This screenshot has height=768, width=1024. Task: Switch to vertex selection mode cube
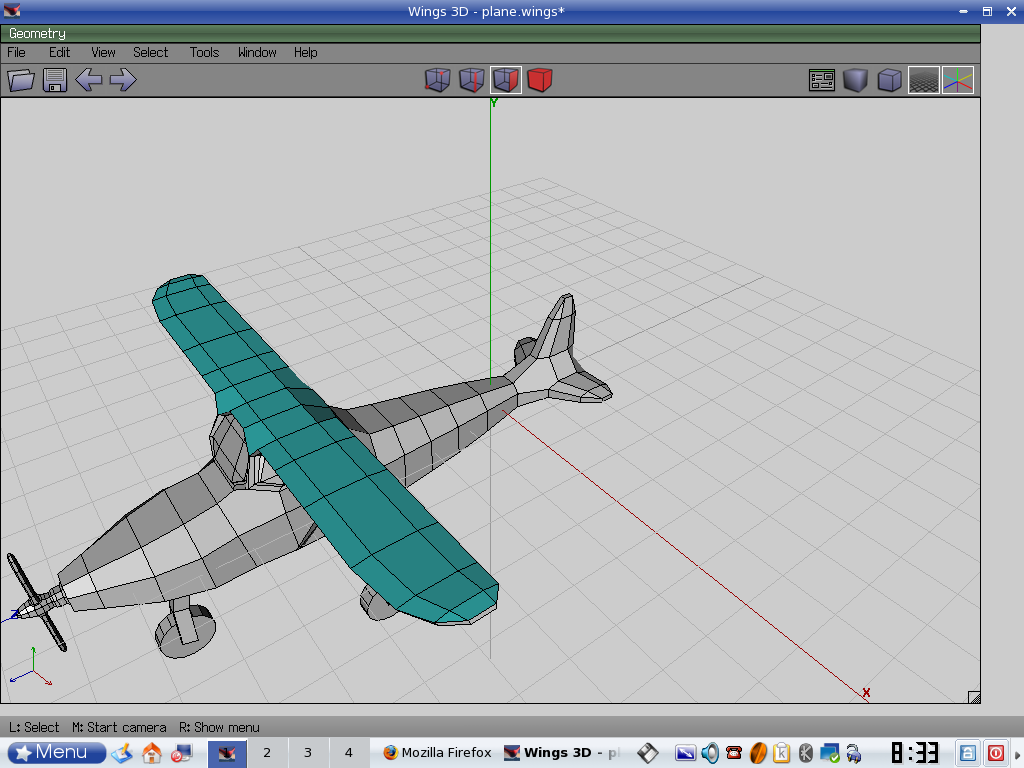(x=437, y=80)
